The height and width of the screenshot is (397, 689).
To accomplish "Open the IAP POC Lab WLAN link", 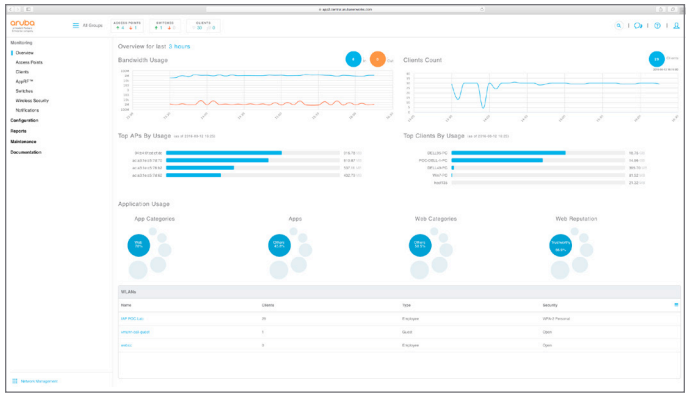I will tap(132, 318).
